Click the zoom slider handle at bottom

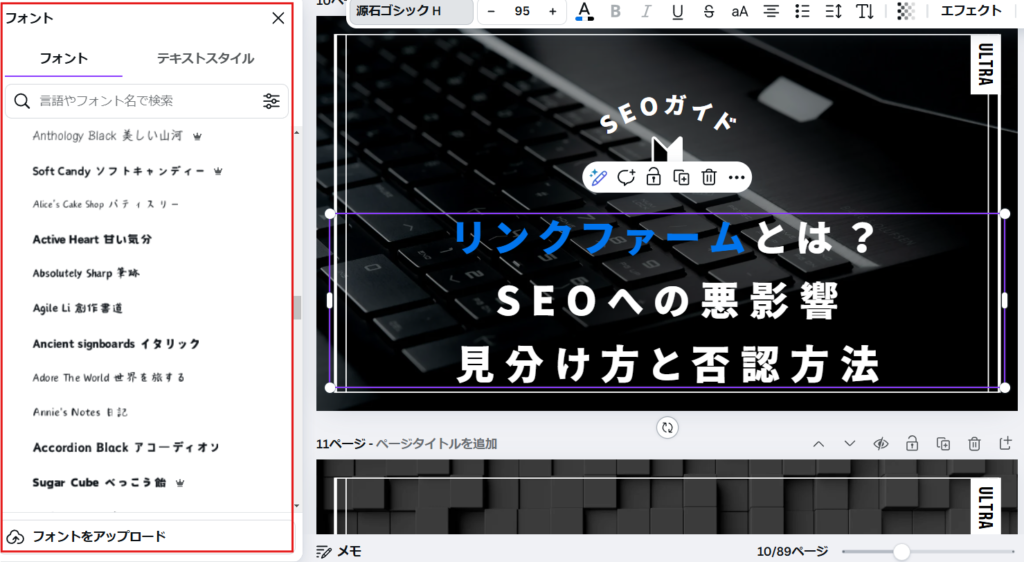[901, 552]
